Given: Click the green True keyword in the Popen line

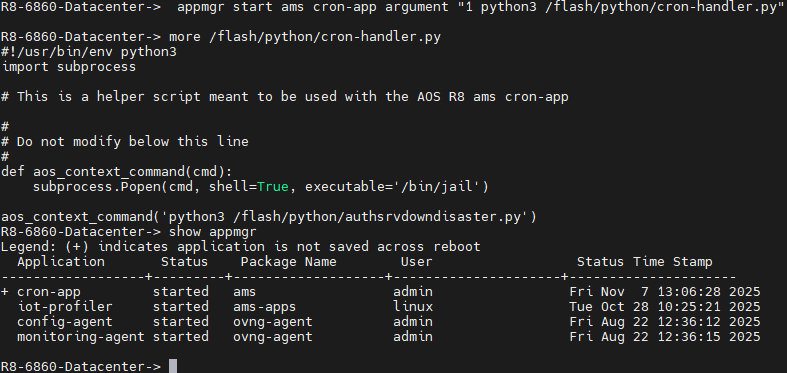Looking at the screenshot, I should point(273,187).
